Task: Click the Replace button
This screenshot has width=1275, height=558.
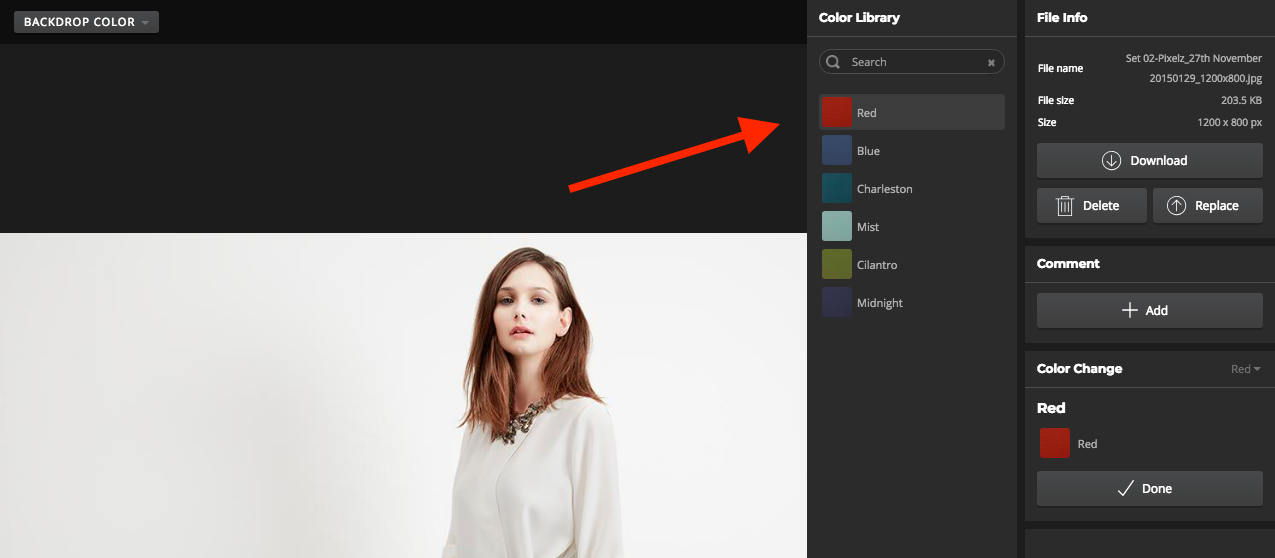Action: click(1207, 206)
